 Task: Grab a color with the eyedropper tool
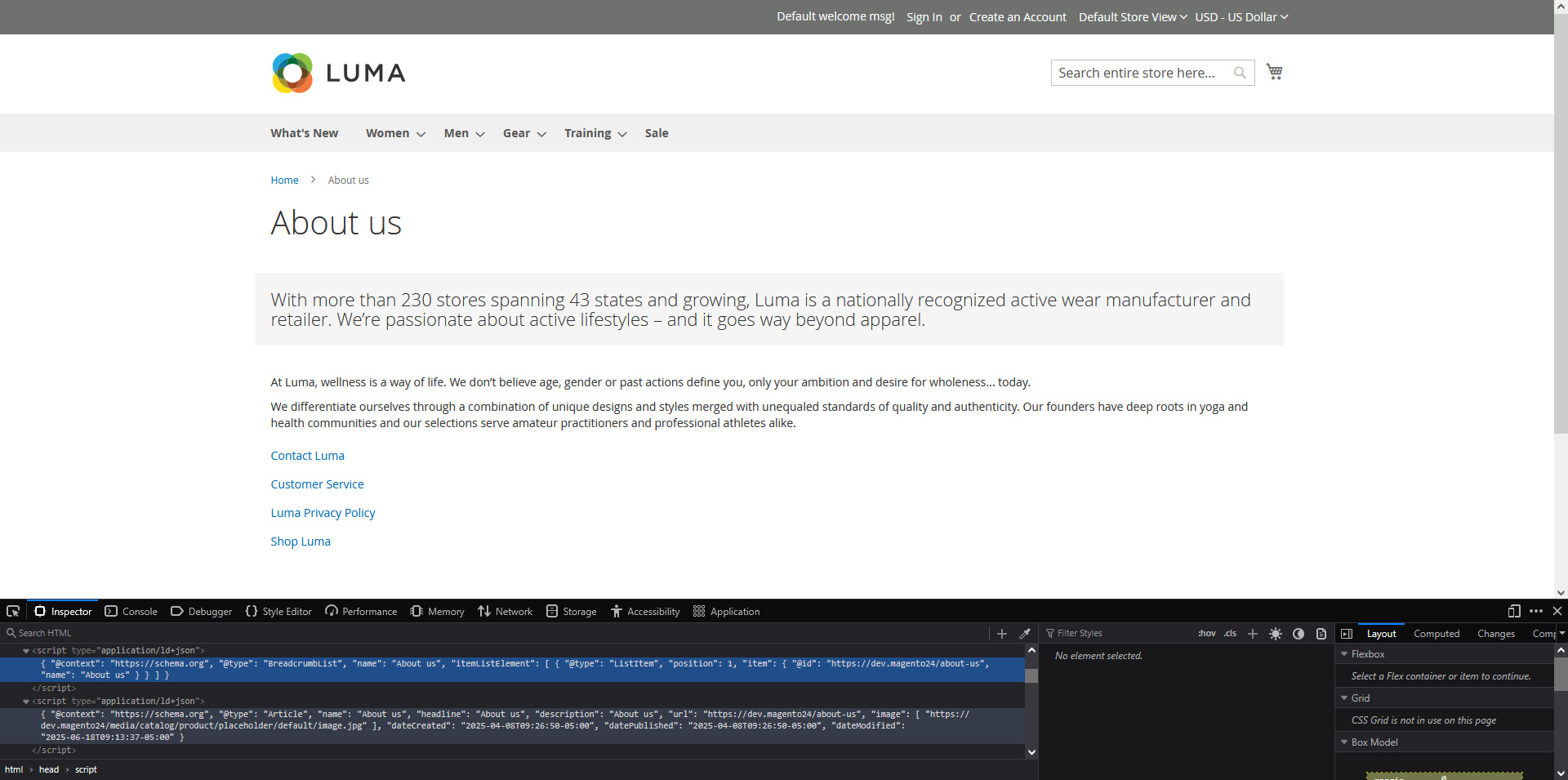[1025, 633]
